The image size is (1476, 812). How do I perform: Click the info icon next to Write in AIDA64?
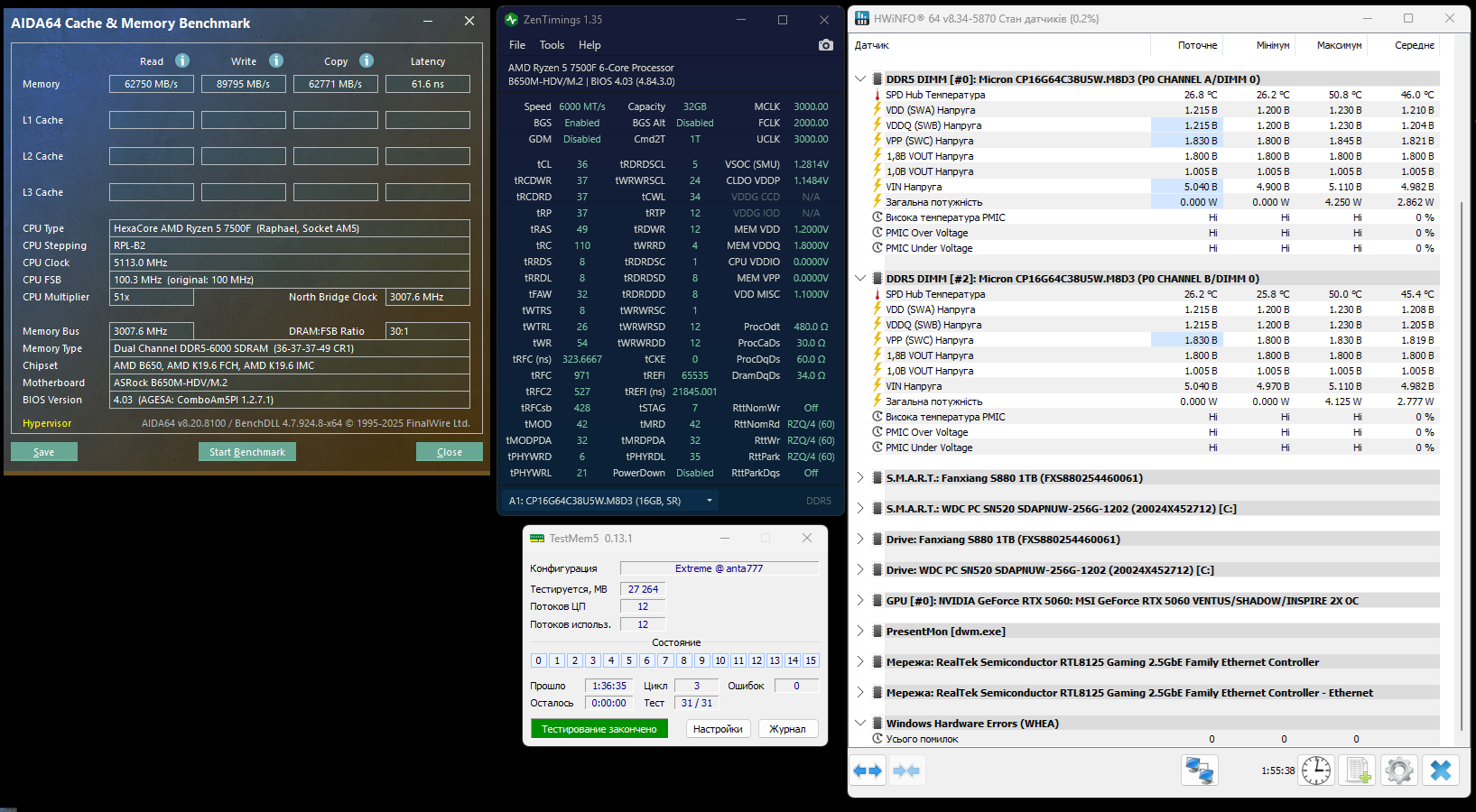pos(276,60)
